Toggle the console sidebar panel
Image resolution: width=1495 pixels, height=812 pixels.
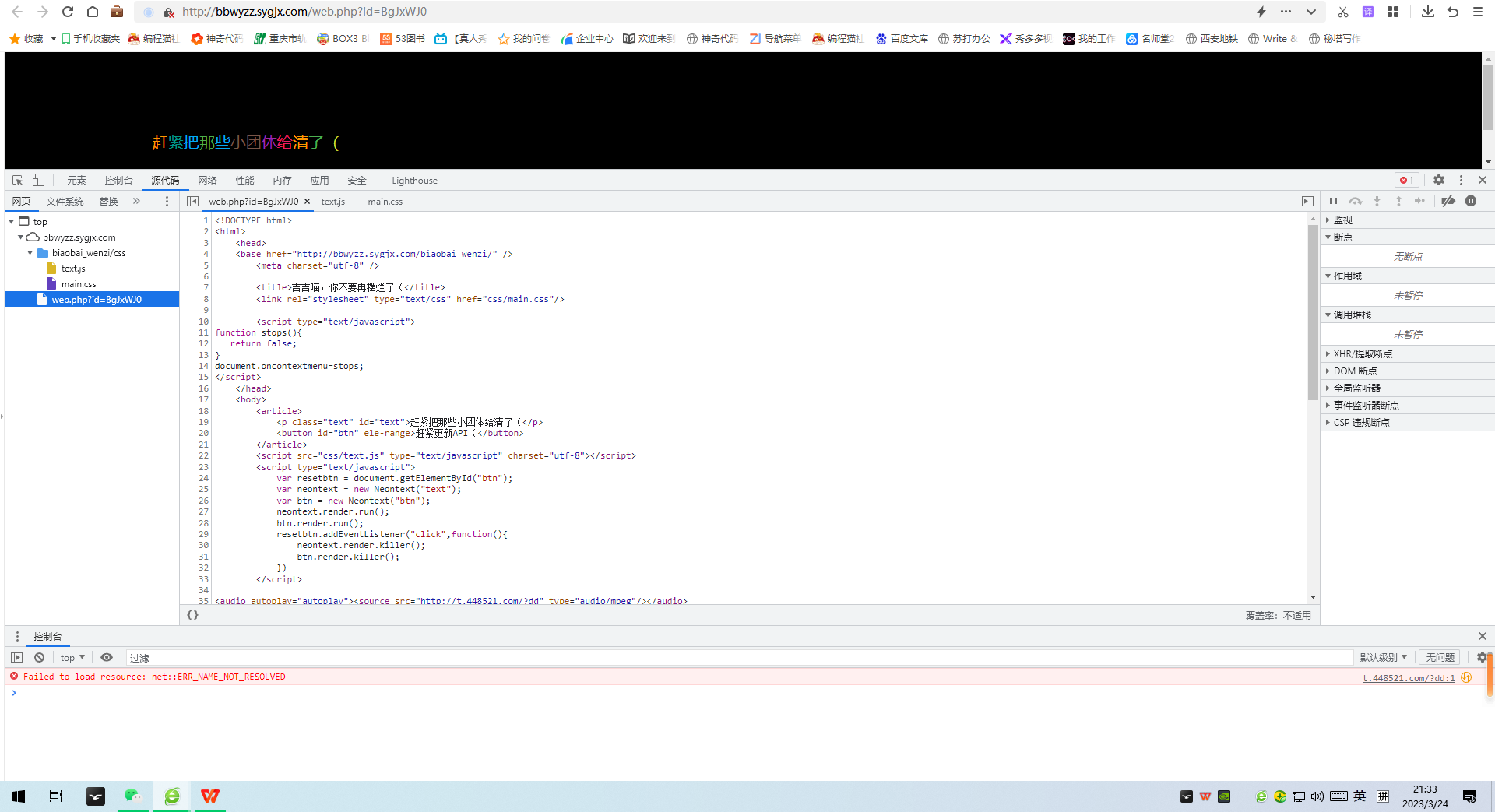point(16,657)
